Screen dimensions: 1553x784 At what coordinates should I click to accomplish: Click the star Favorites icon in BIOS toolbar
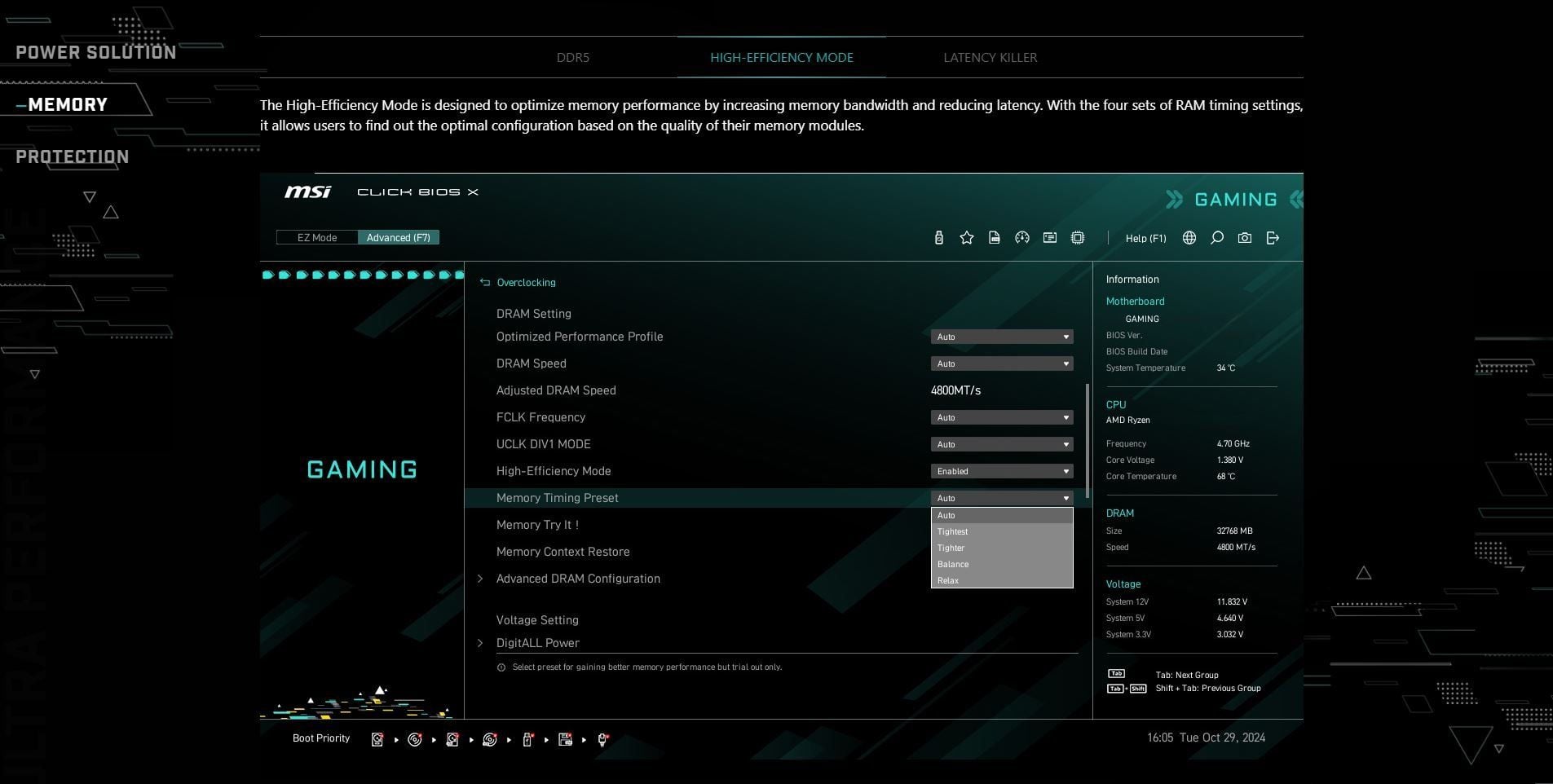click(x=966, y=238)
